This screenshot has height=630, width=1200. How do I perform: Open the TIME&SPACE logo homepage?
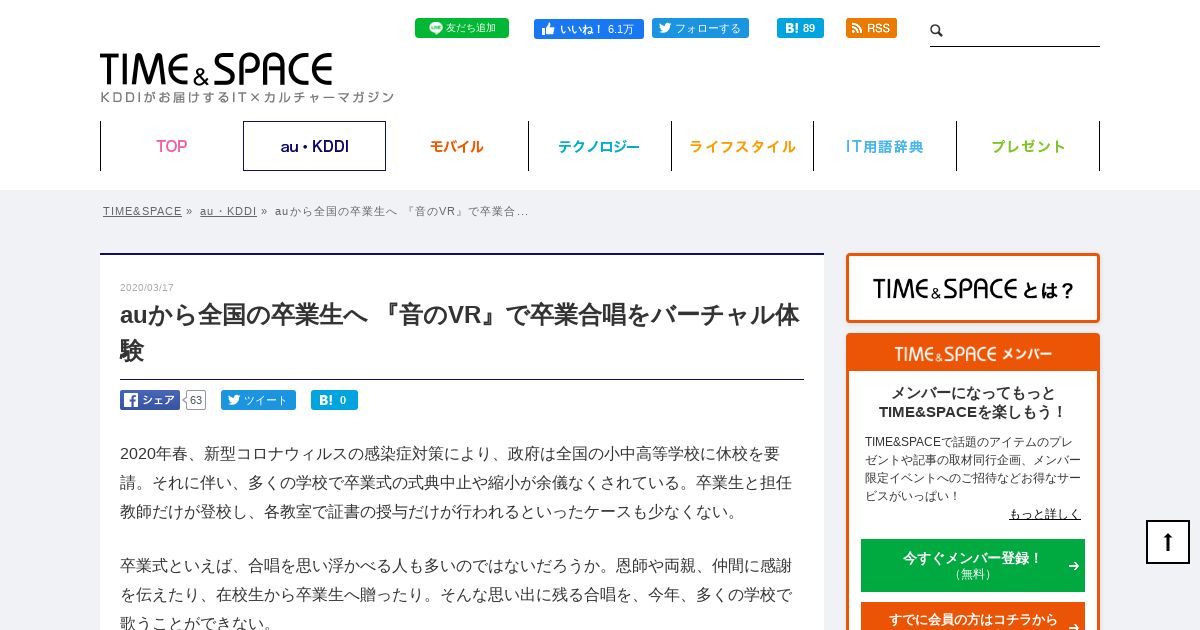pyautogui.click(x=216, y=69)
